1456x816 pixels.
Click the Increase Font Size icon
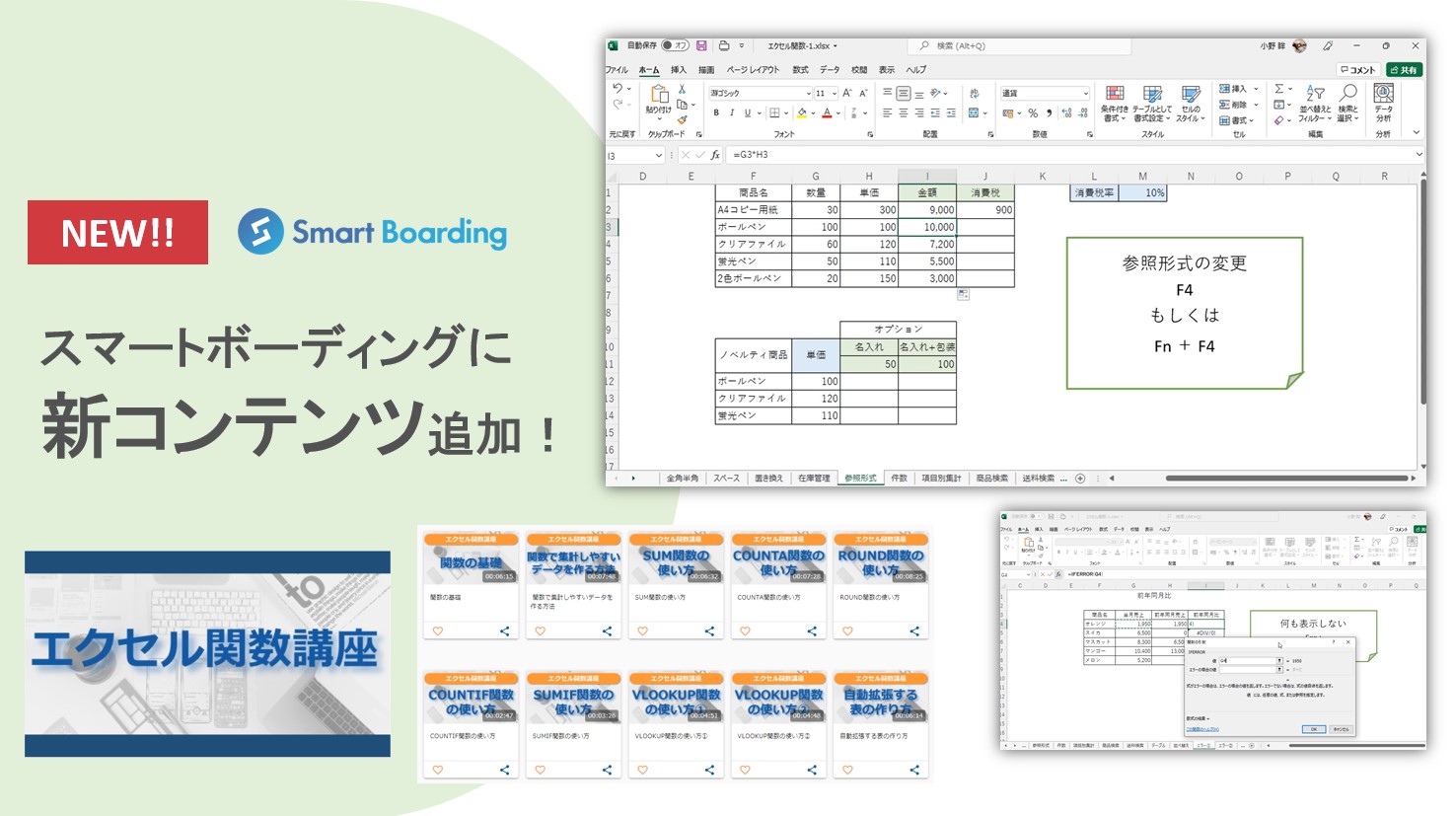(x=847, y=93)
